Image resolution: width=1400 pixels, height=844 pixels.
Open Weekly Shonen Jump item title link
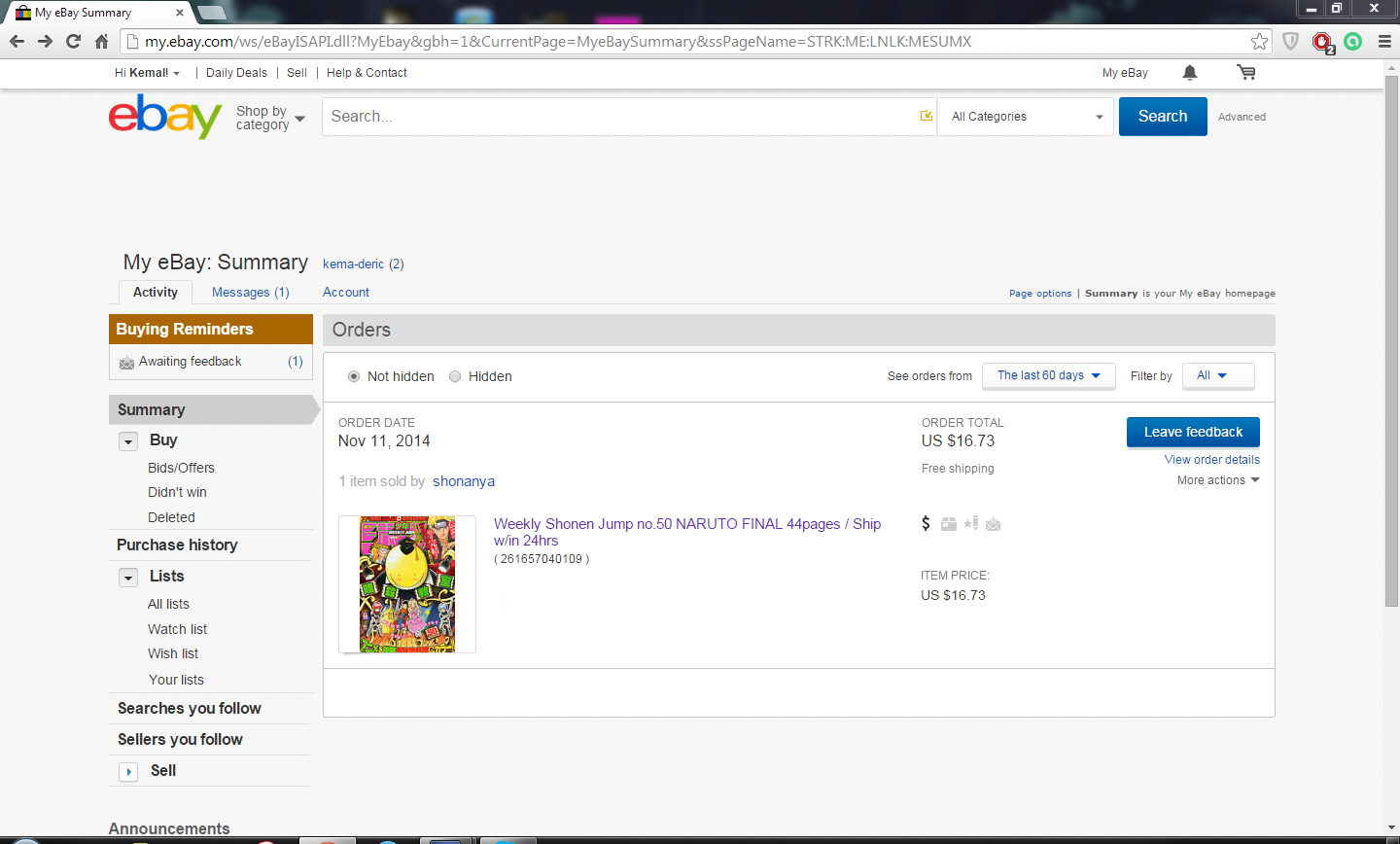point(687,532)
